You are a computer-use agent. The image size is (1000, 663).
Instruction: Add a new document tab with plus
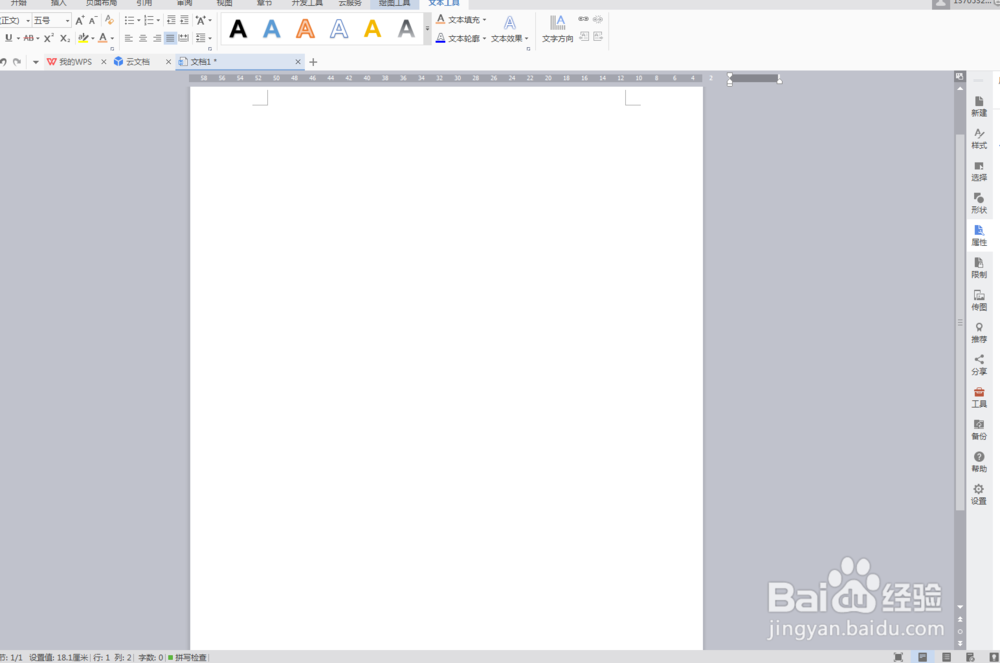tap(313, 62)
